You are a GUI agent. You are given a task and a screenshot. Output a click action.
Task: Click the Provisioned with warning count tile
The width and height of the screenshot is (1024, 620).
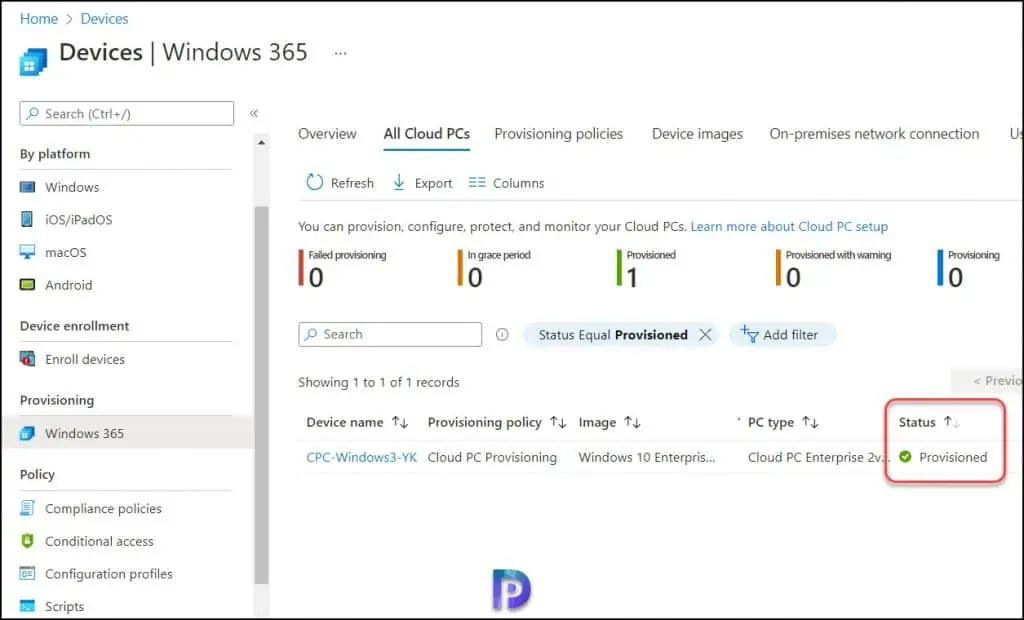pos(833,269)
